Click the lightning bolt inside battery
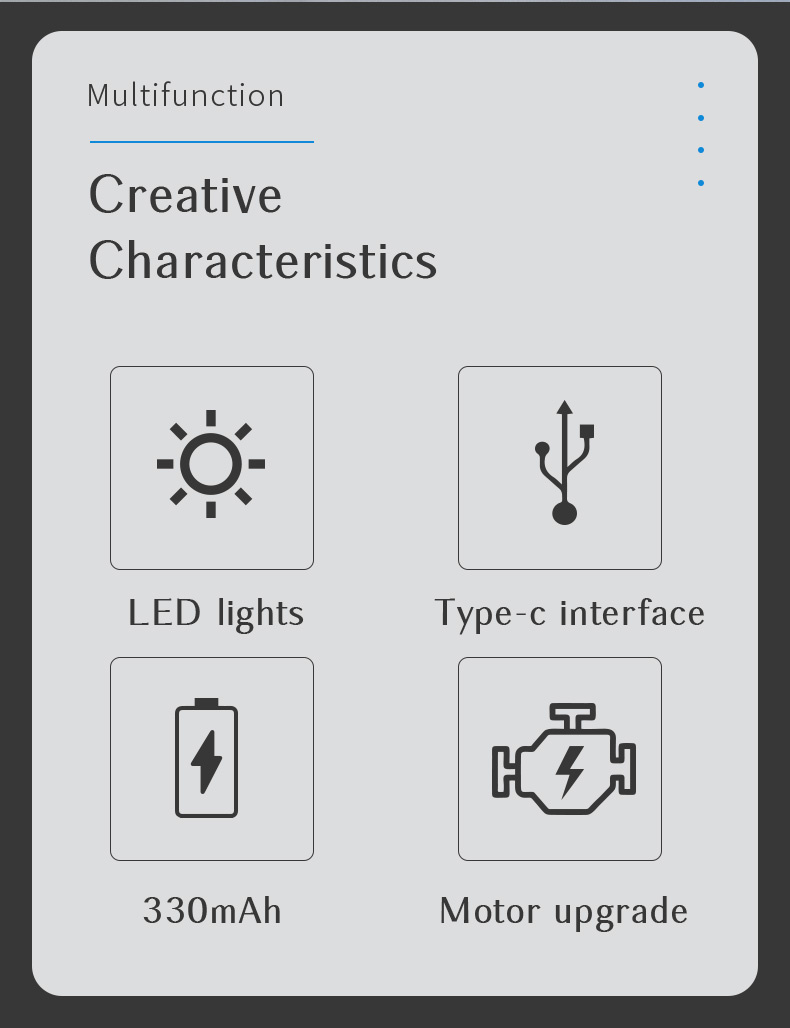This screenshot has height=1028, width=790. click(x=207, y=762)
